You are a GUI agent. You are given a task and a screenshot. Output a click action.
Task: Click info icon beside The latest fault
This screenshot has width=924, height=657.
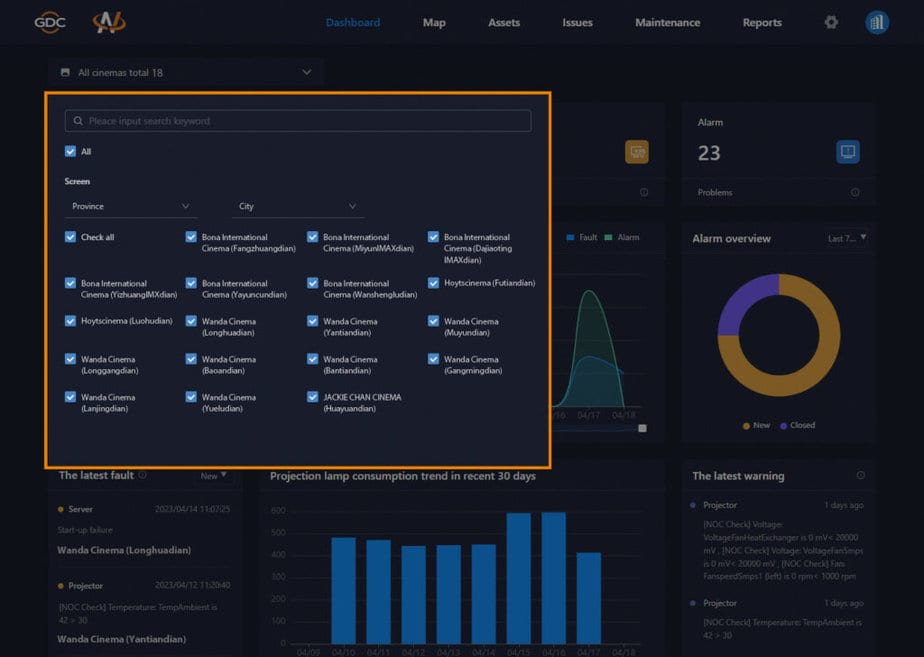click(x=142, y=475)
